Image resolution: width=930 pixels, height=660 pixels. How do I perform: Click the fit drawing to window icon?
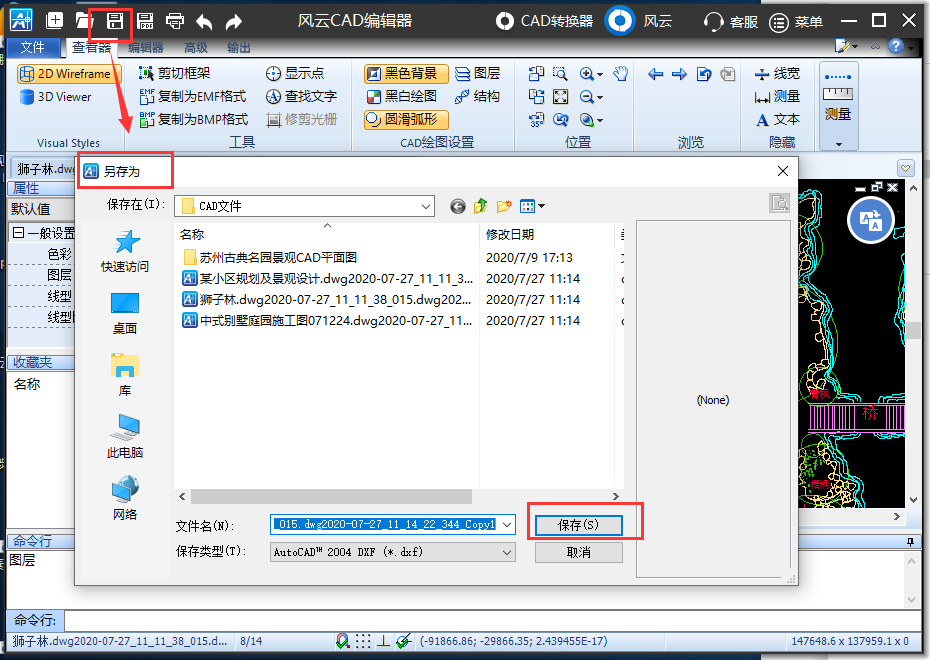(x=560, y=97)
